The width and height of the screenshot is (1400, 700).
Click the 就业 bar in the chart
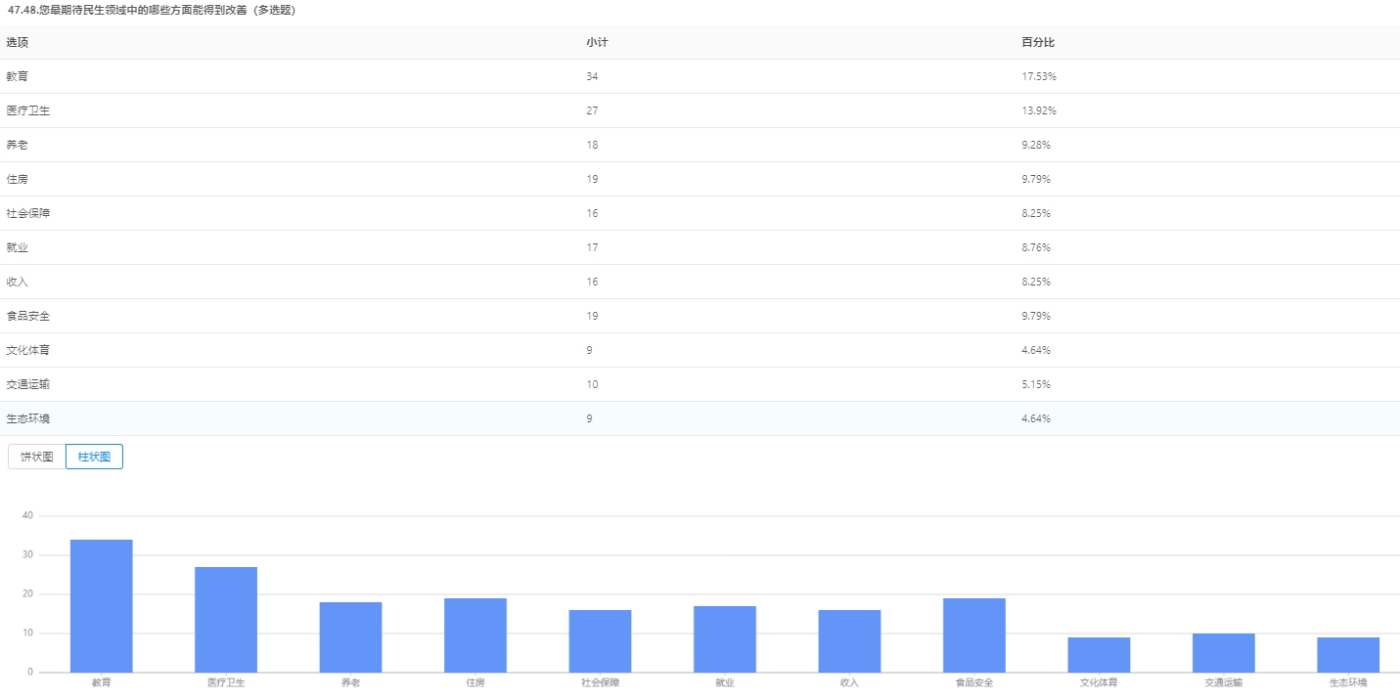tap(725, 639)
